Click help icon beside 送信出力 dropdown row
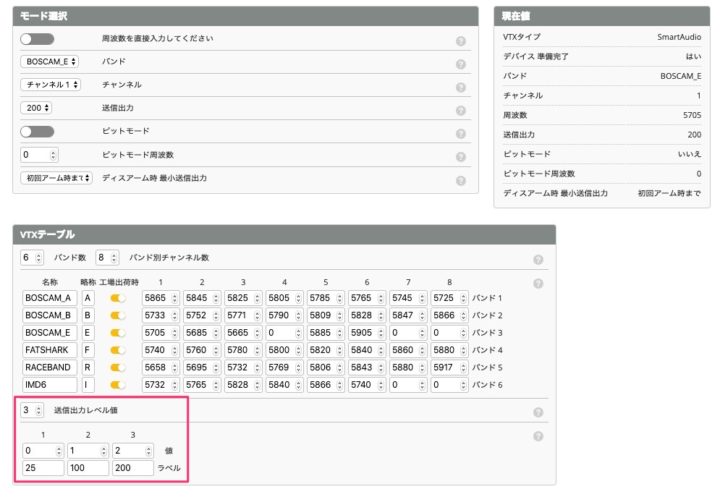The height and width of the screenshot is (497, 720). pyautogui.click(x=461, y=110)
